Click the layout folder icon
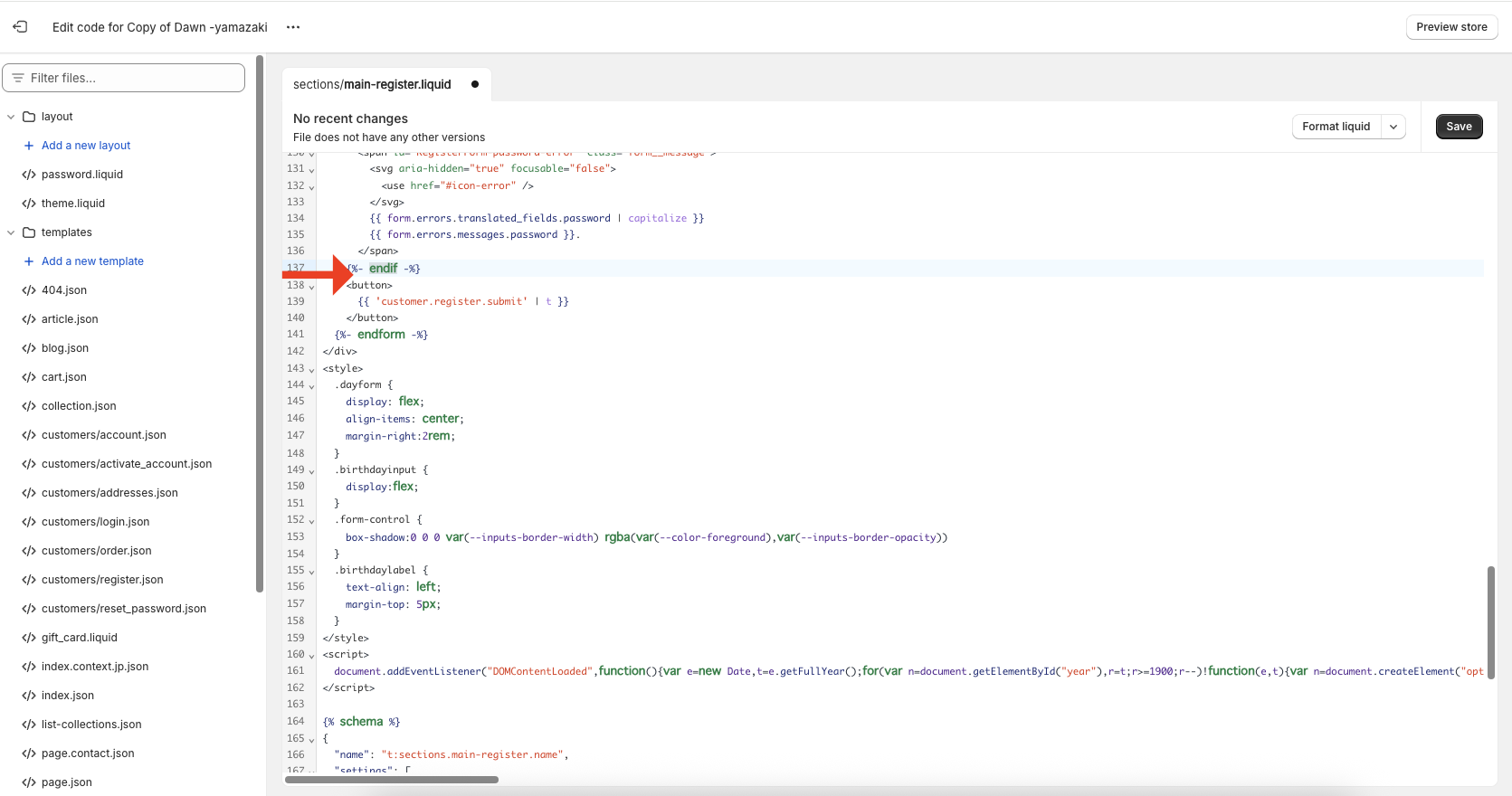Image resolution: width=1512 pixels, height=796 pixels. pyautogui.click(x=29, y=117)
